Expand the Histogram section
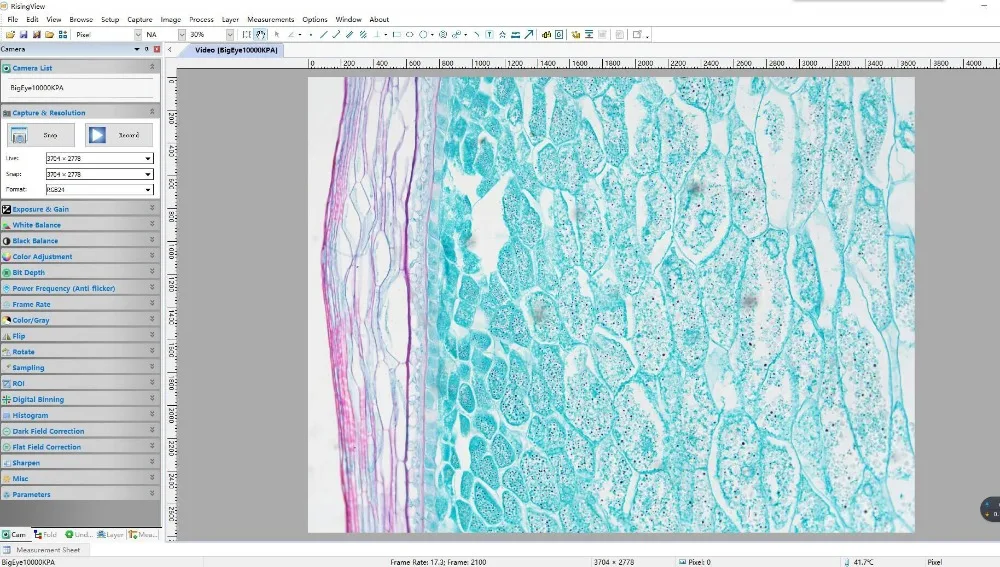The image size is (1000, 567). (x=80, y=415)
